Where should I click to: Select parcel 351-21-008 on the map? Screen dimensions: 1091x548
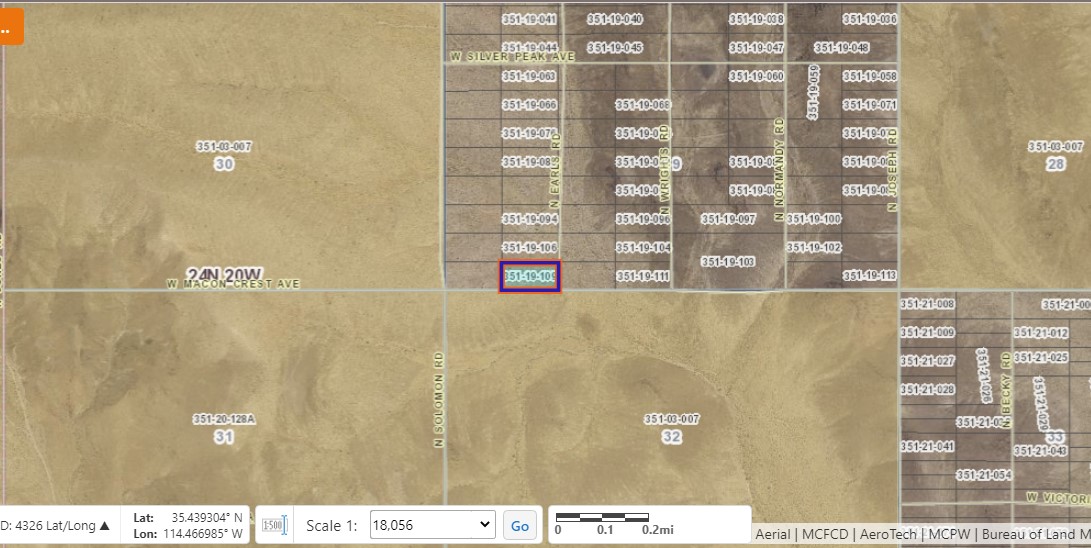(927, 304)
